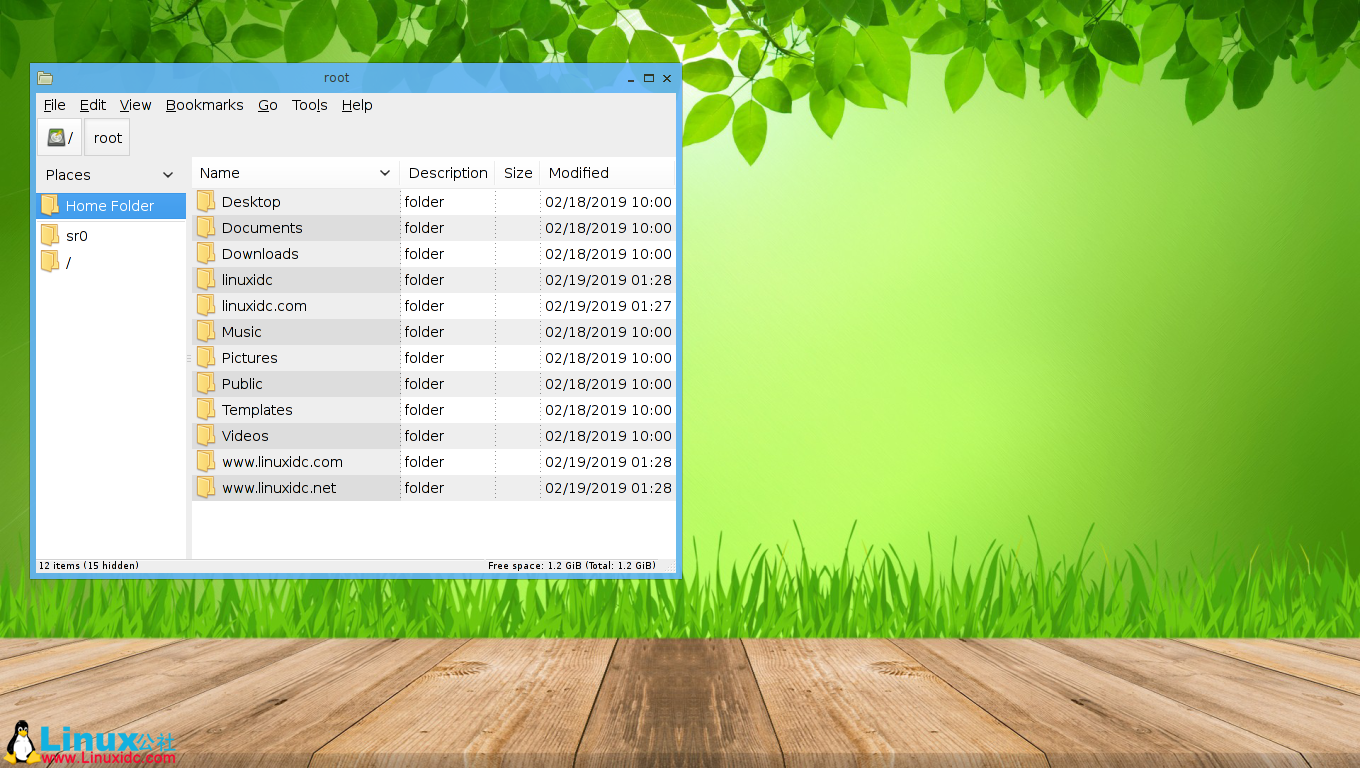Click the window folder icon in title bar

(x=45, y=78)
